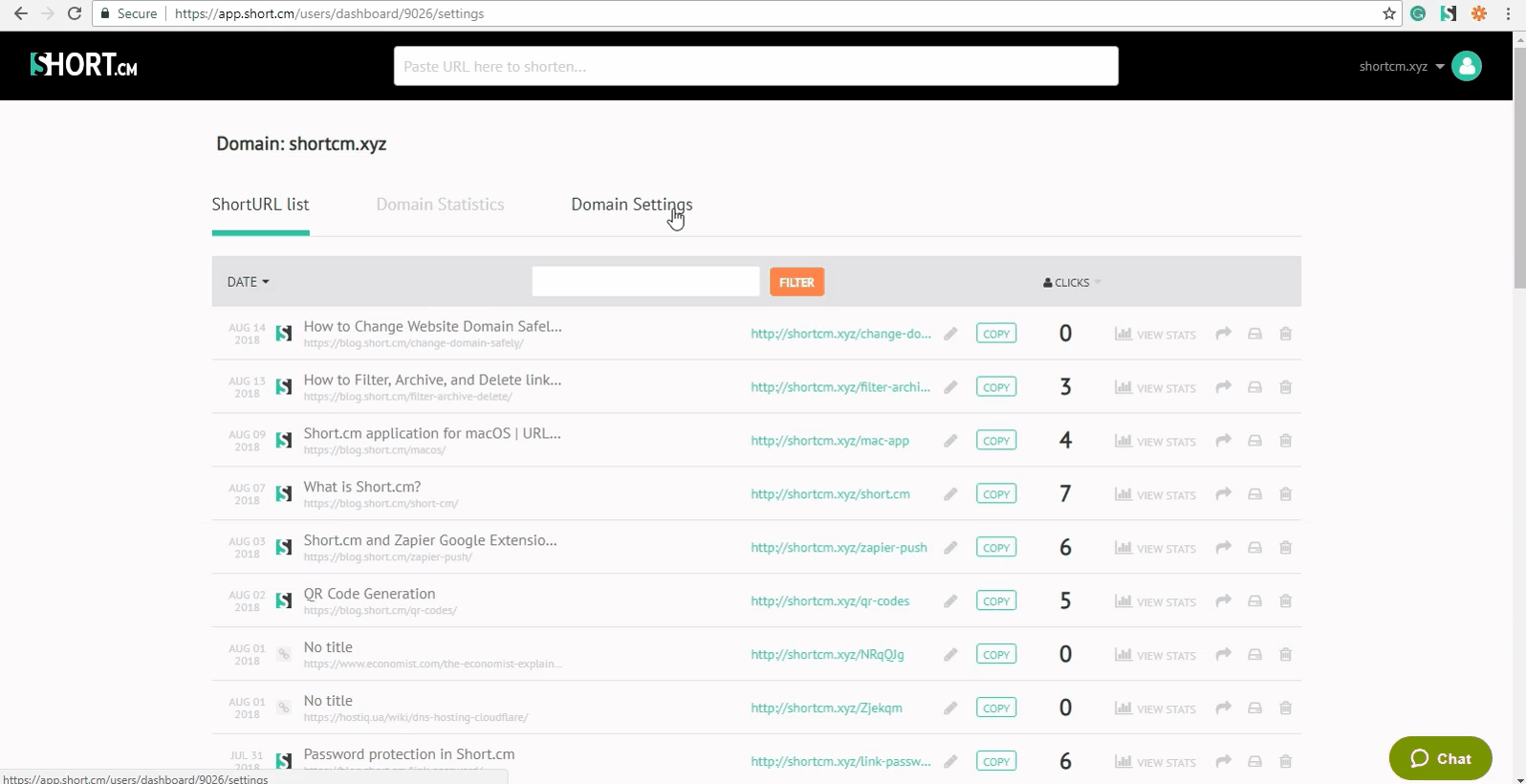Open the DATE sort dropdown
This screenshot has height=784, width=1526.
point(248,282)
